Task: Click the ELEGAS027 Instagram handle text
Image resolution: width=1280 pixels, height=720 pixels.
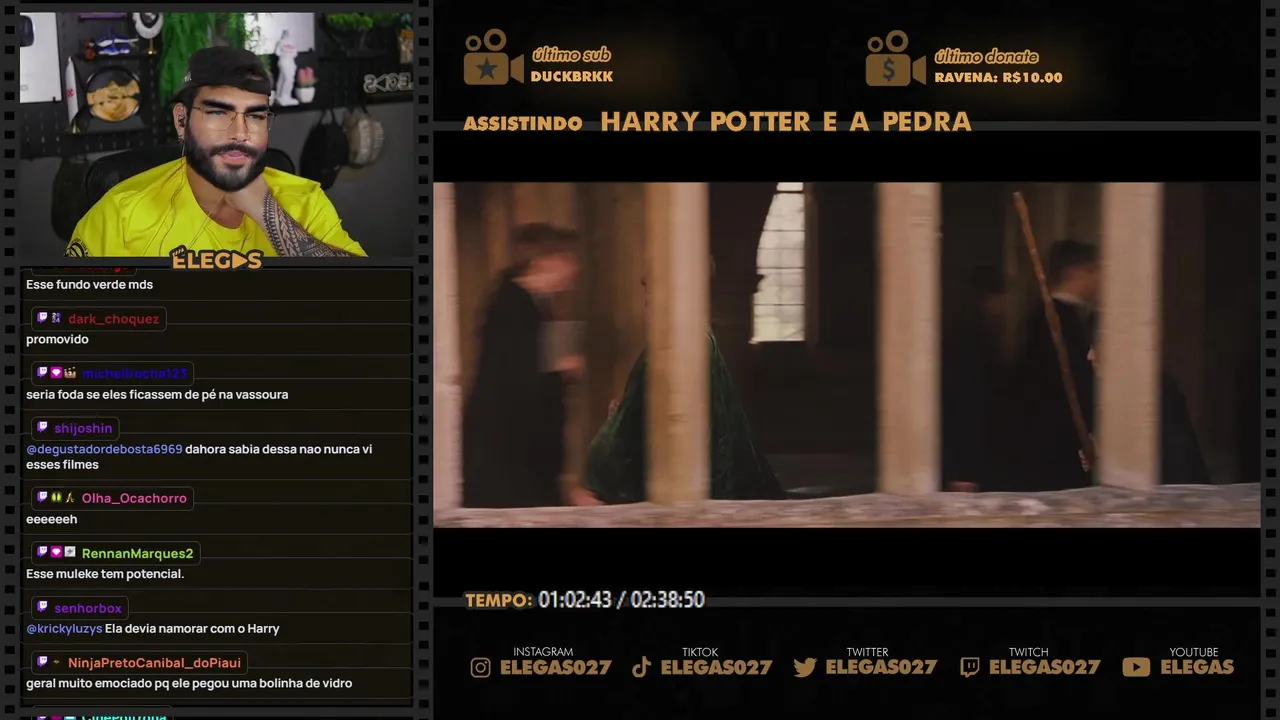Action: click(555, 667)
